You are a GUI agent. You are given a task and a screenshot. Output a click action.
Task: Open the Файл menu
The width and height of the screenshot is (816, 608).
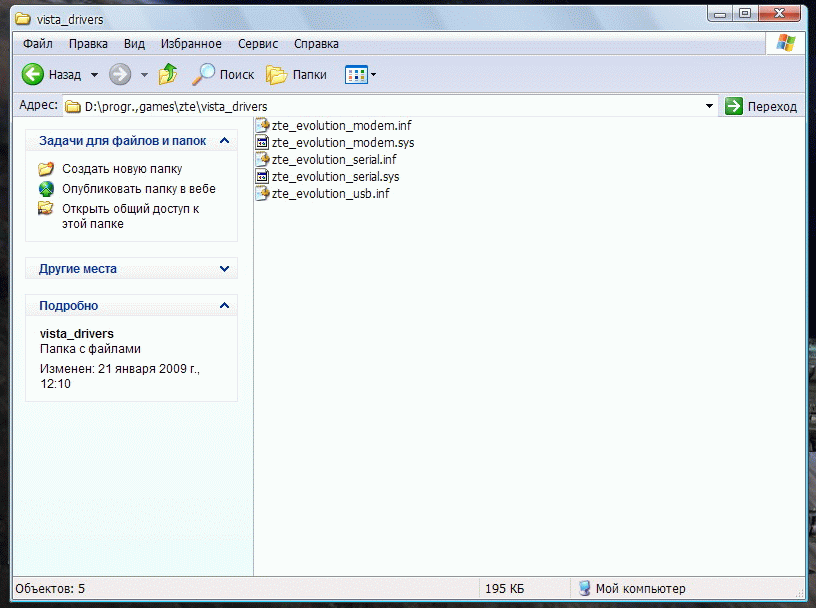37,44
